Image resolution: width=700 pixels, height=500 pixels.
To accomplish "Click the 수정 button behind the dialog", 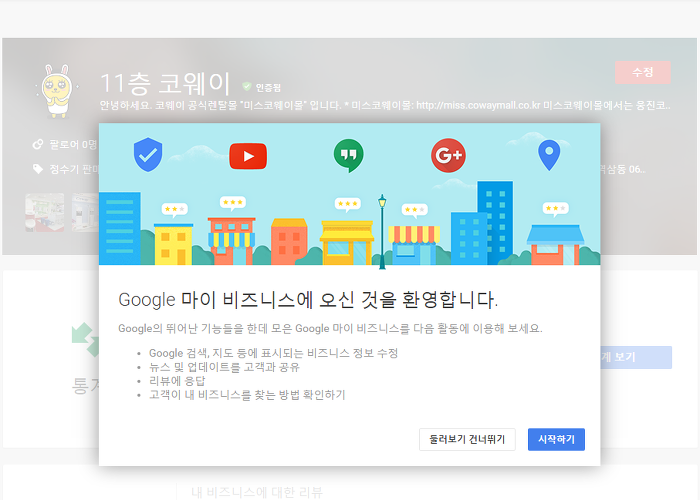I will (642, 72).
